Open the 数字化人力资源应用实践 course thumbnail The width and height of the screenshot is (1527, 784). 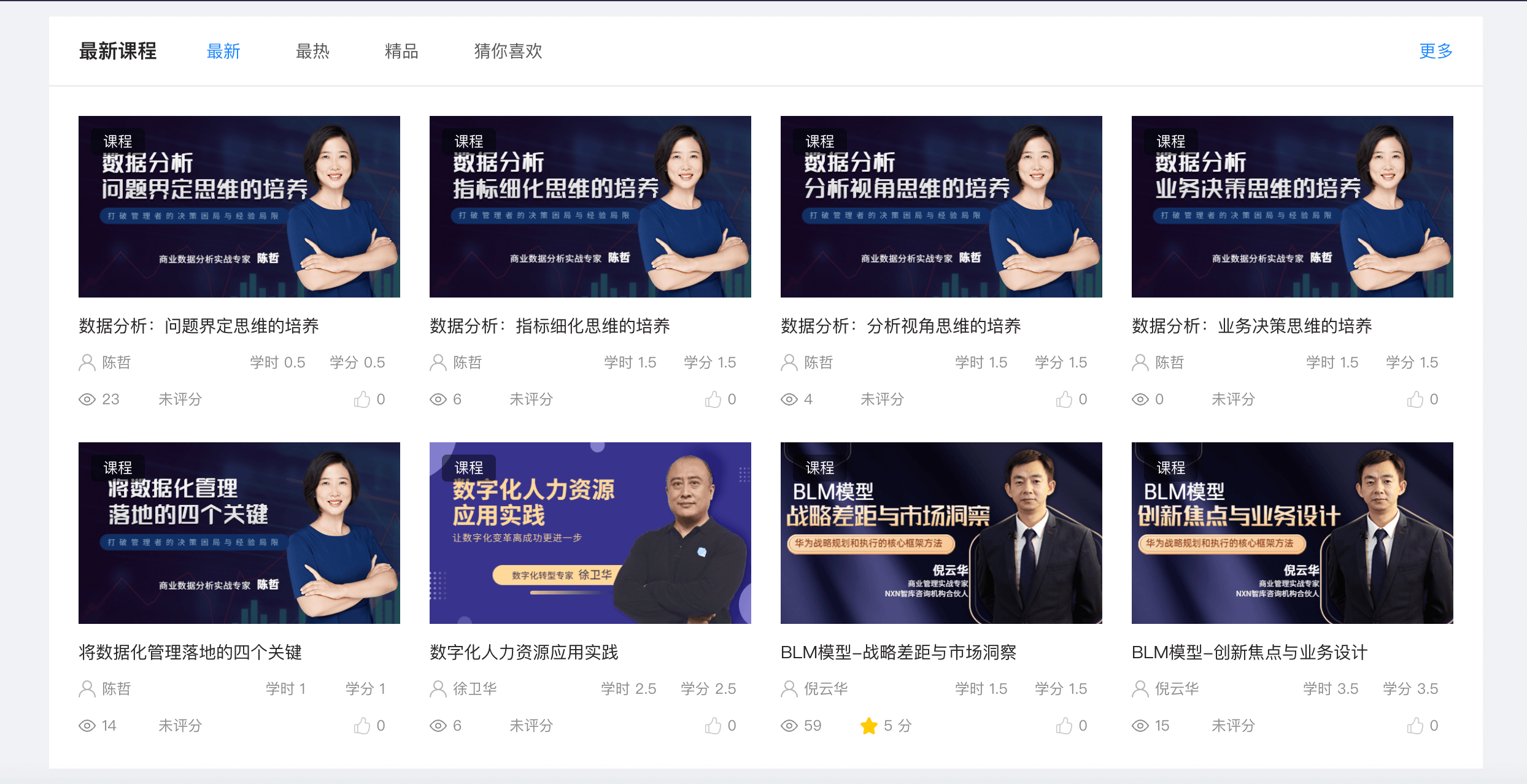590,533
